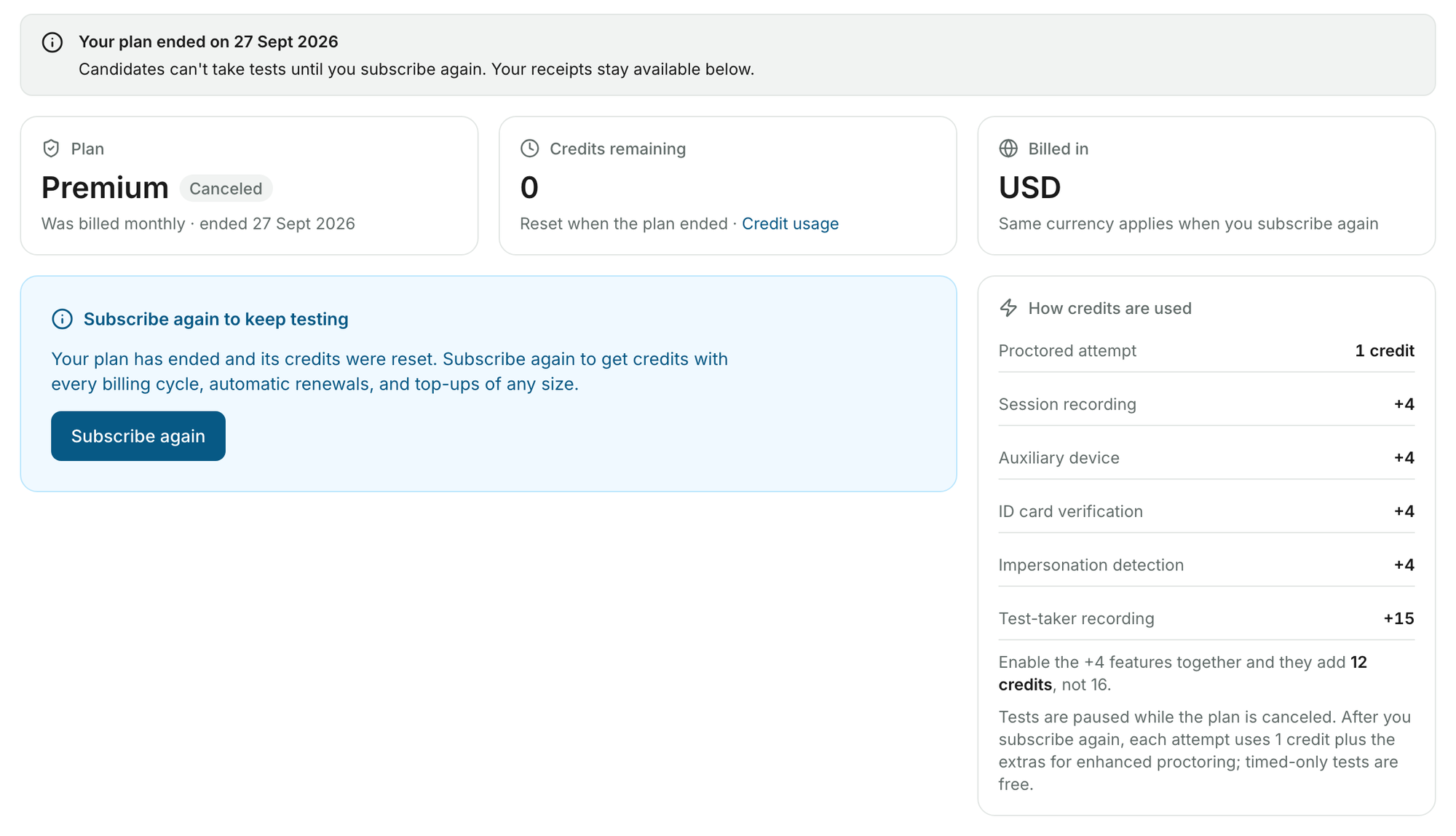Click the credits remaining value 0

coord(529,188)
